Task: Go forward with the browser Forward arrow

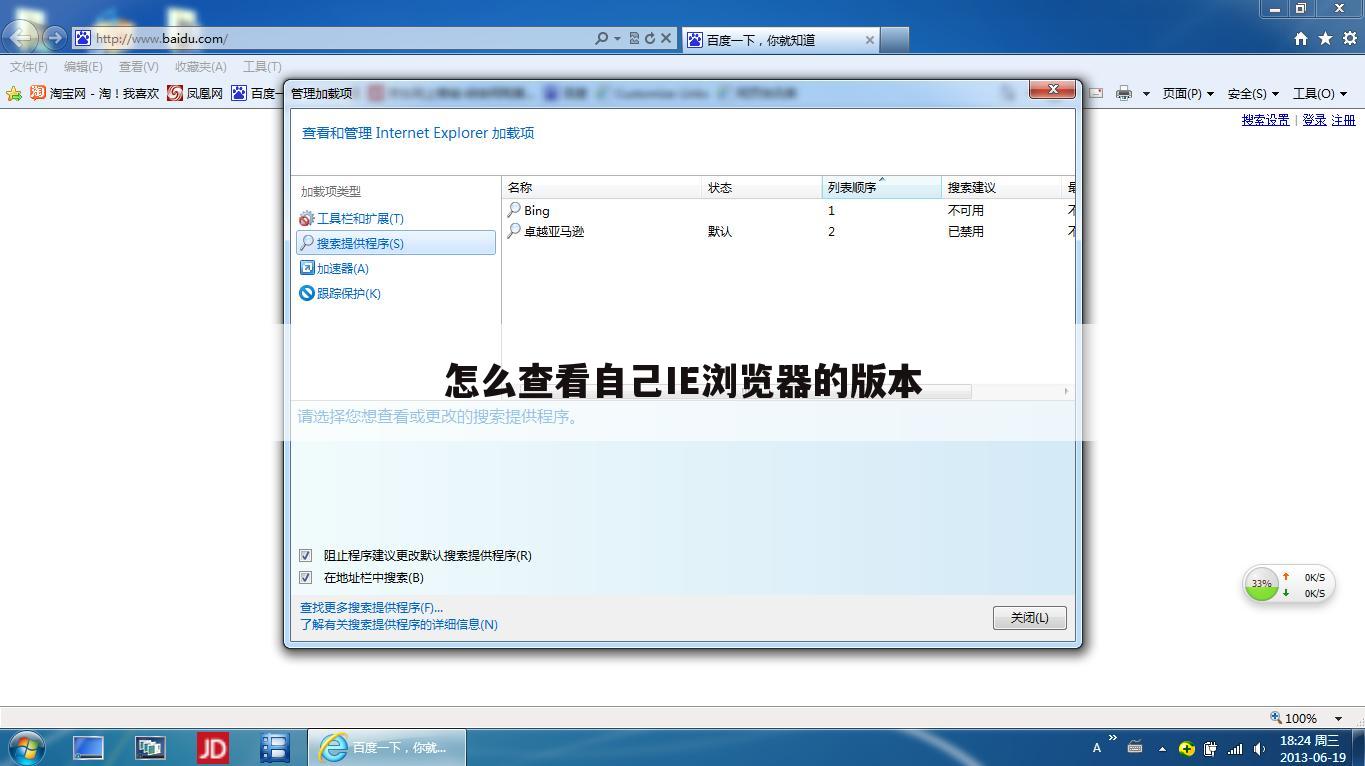Action: (x=55, y=38)
